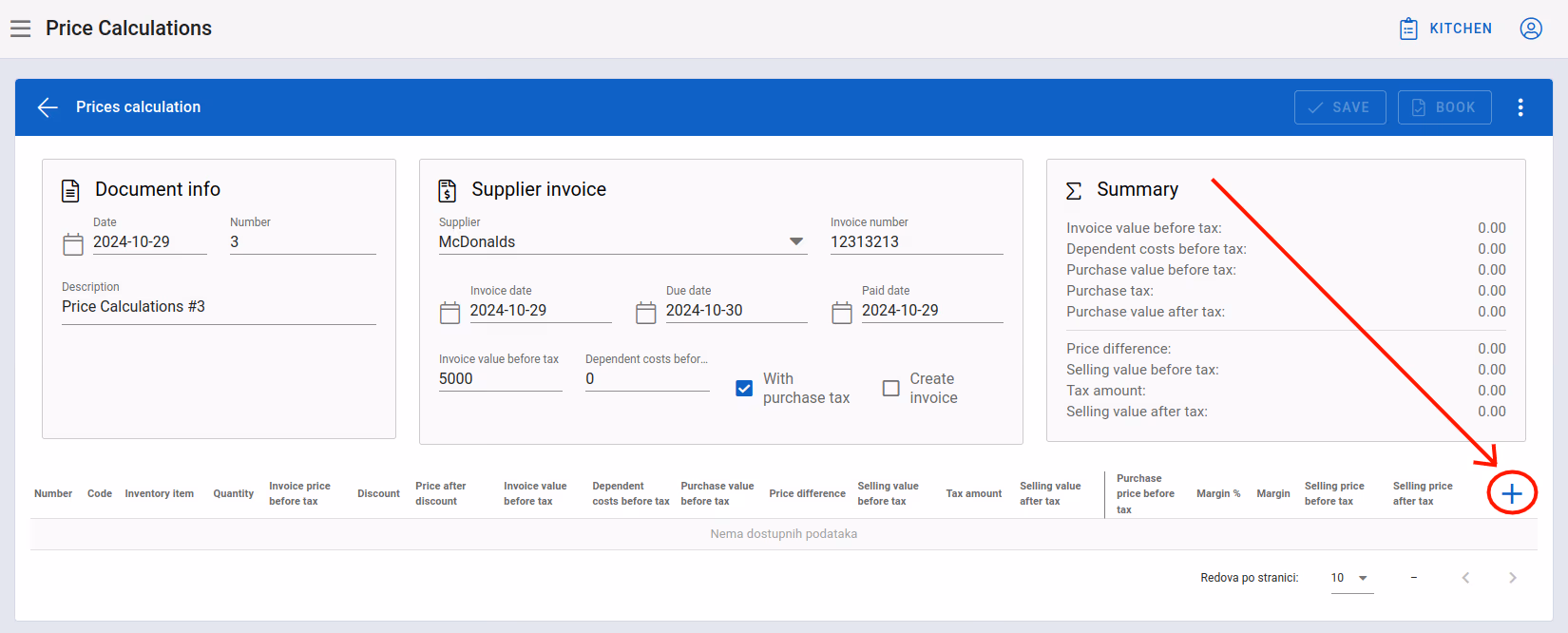This screenshot has height=633, width=1568.
Task: Click the back arrow beside Prices calculation
Action: pos(48,107)
